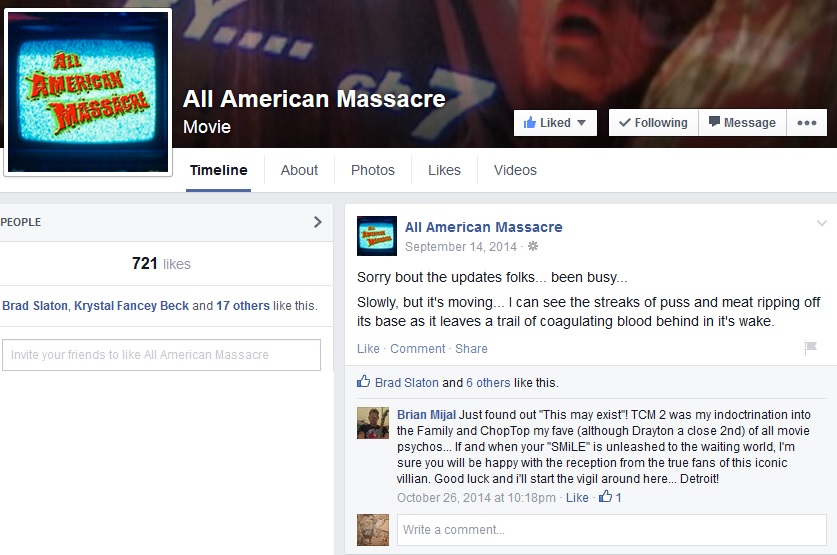Image resolution: width=837 pixels, height=555 pixels.
Task: Open the October 26, 2014 comment timestamp
Action: 476,497
